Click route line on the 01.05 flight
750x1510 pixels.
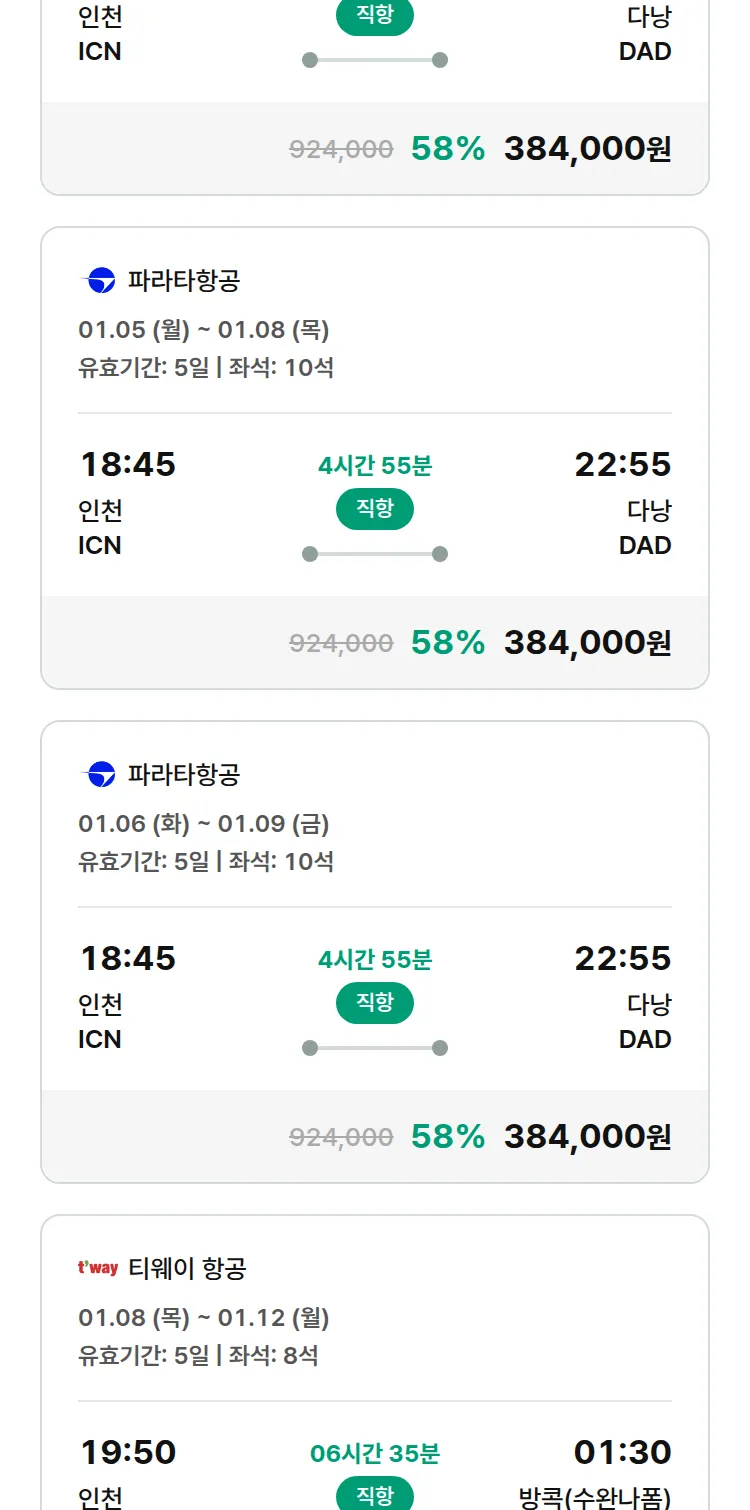tap(375, 554)
